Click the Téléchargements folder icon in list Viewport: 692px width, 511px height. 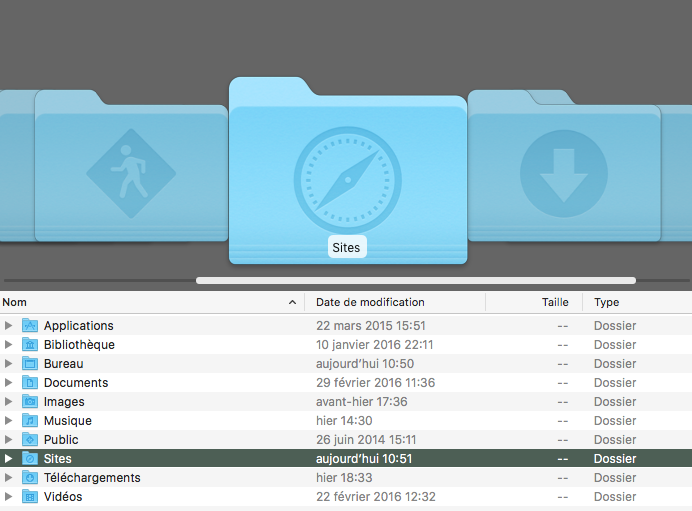(30, 477)
